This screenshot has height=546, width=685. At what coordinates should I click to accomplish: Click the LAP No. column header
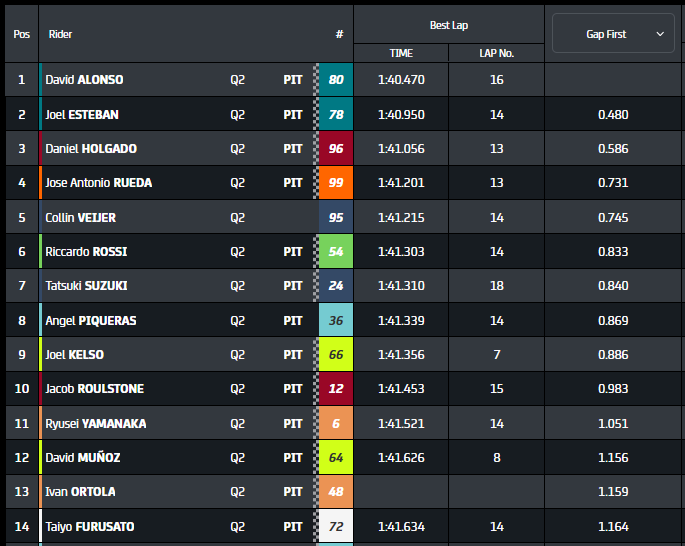pos(497,53)
